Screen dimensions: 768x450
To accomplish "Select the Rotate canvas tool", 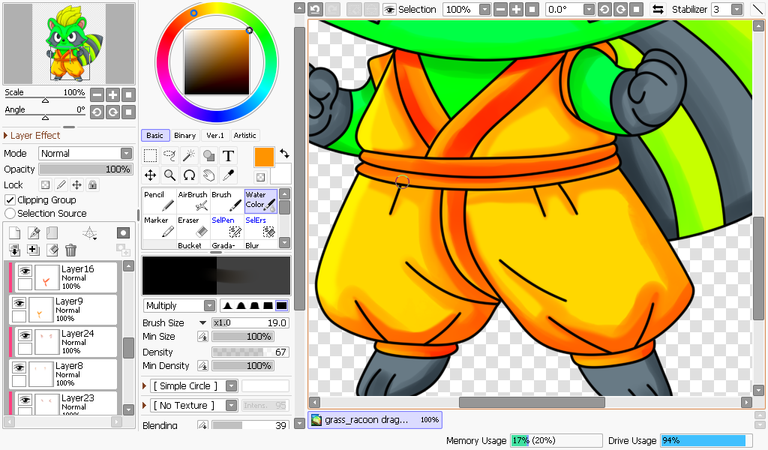I will point(189,175).
